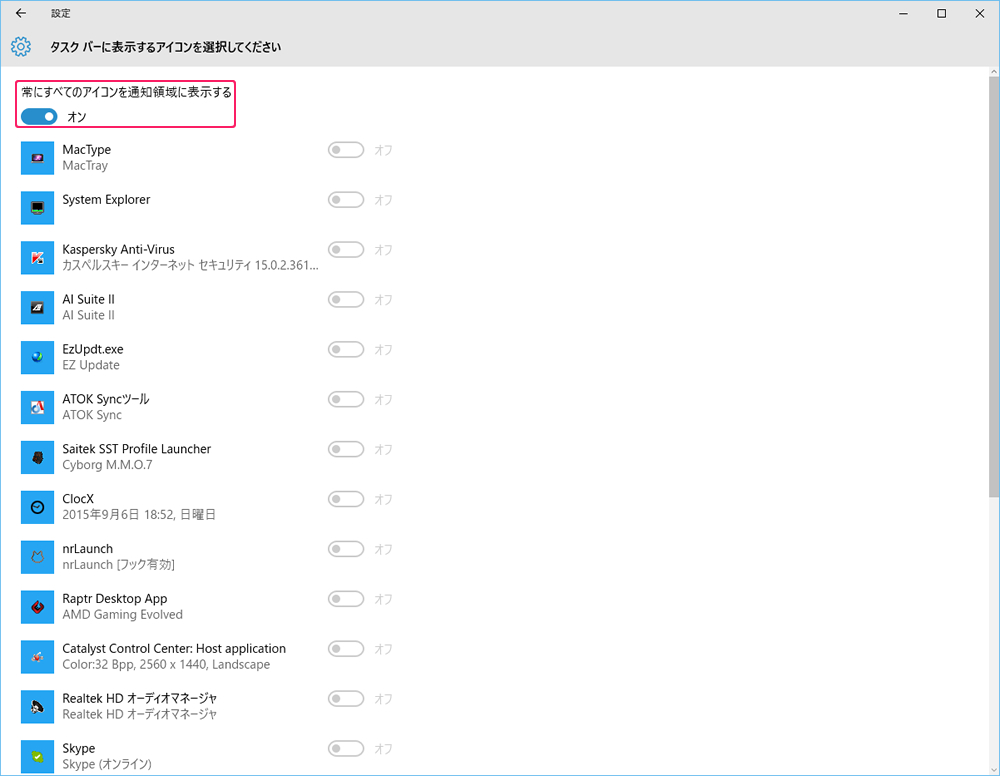Toggle the nrLaunch switch

346,549
